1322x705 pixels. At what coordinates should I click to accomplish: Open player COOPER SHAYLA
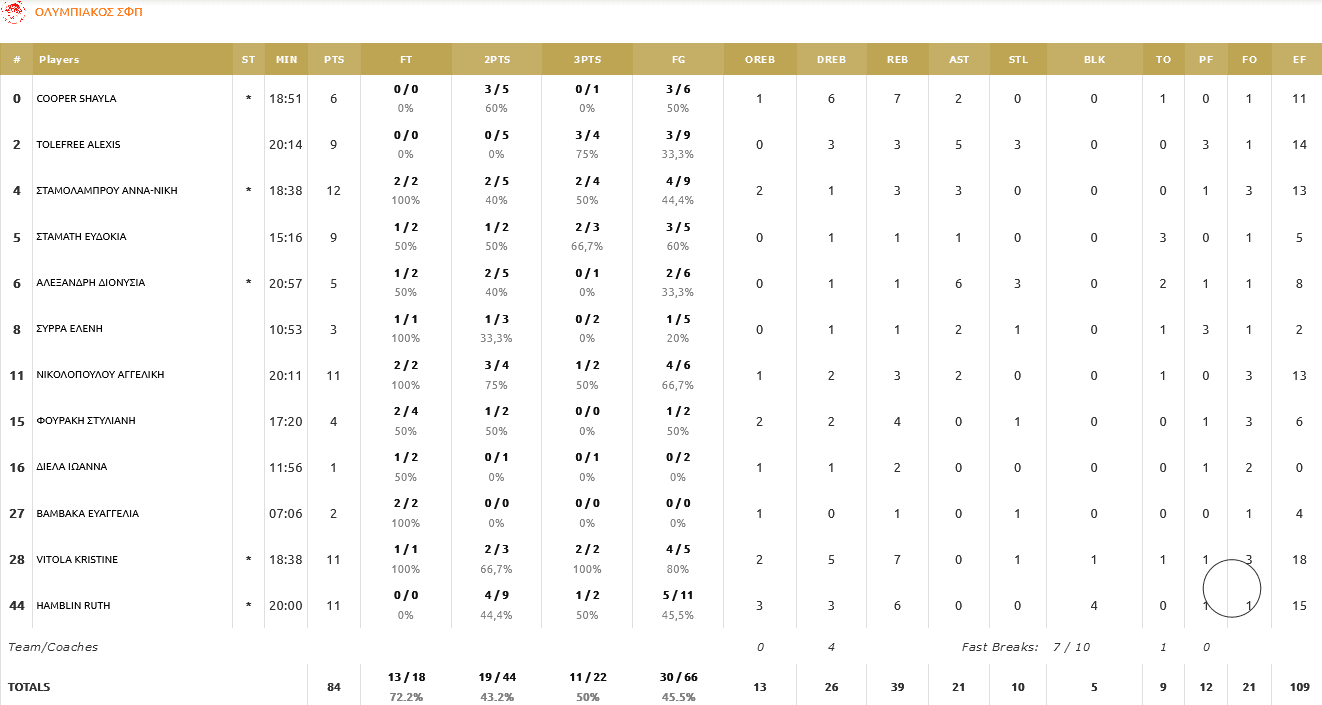tap(76, 99)
